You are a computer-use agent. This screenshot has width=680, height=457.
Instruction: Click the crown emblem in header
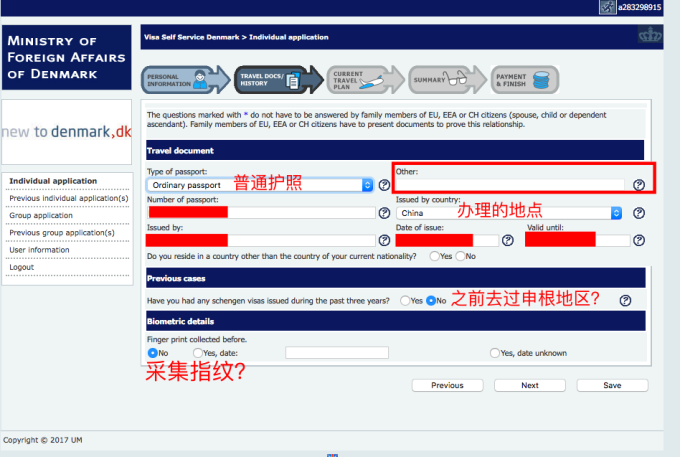pos(650,35)
